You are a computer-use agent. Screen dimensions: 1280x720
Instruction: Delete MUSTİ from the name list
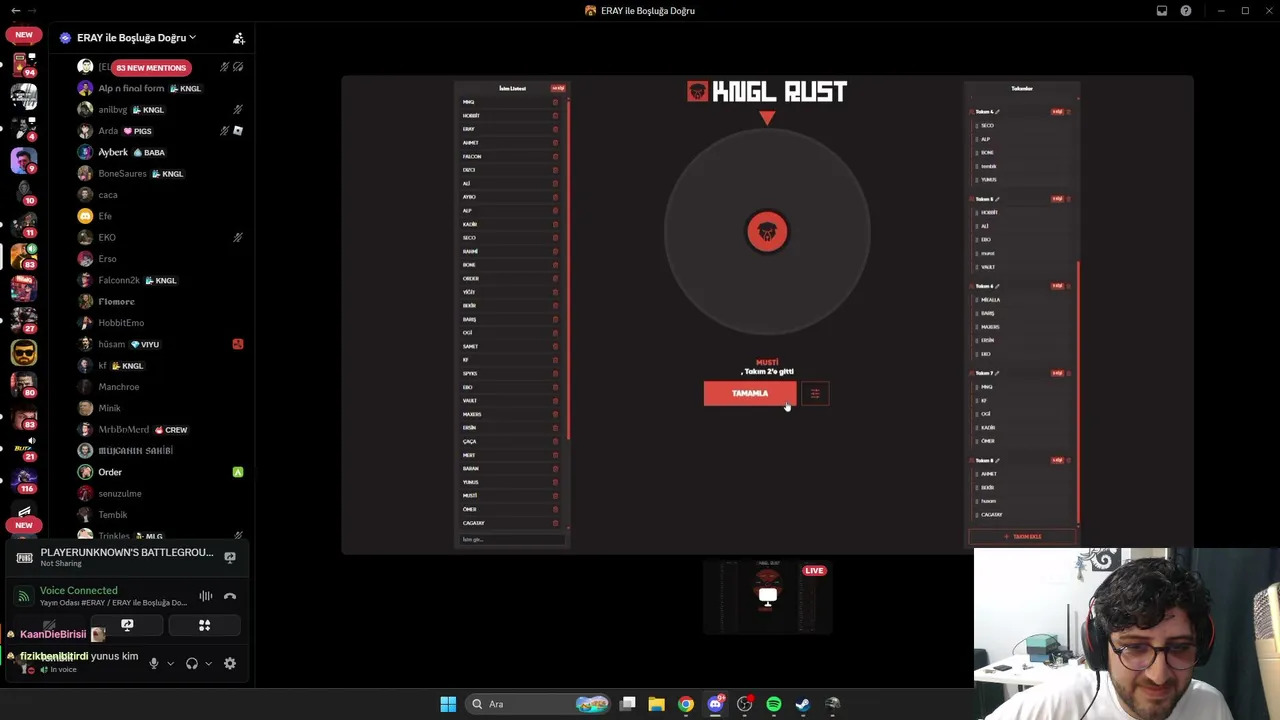click(555, 496)
